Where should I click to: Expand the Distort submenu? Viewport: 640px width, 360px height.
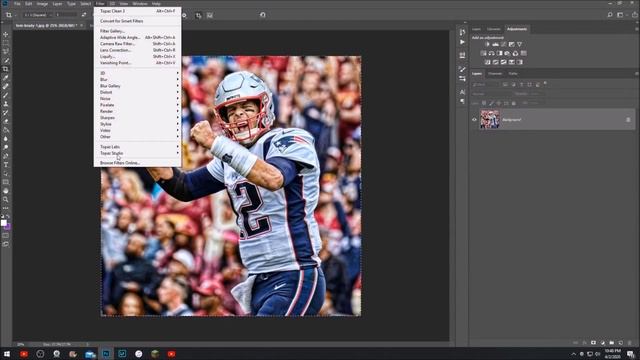point(138,92)
